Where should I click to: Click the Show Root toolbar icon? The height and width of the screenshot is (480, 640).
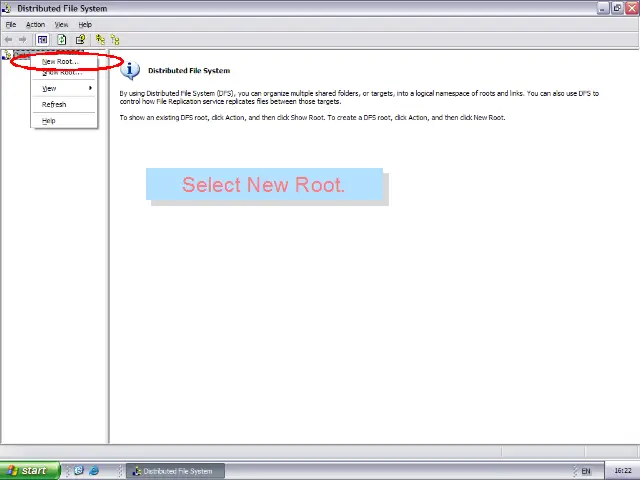coord(115,40)
